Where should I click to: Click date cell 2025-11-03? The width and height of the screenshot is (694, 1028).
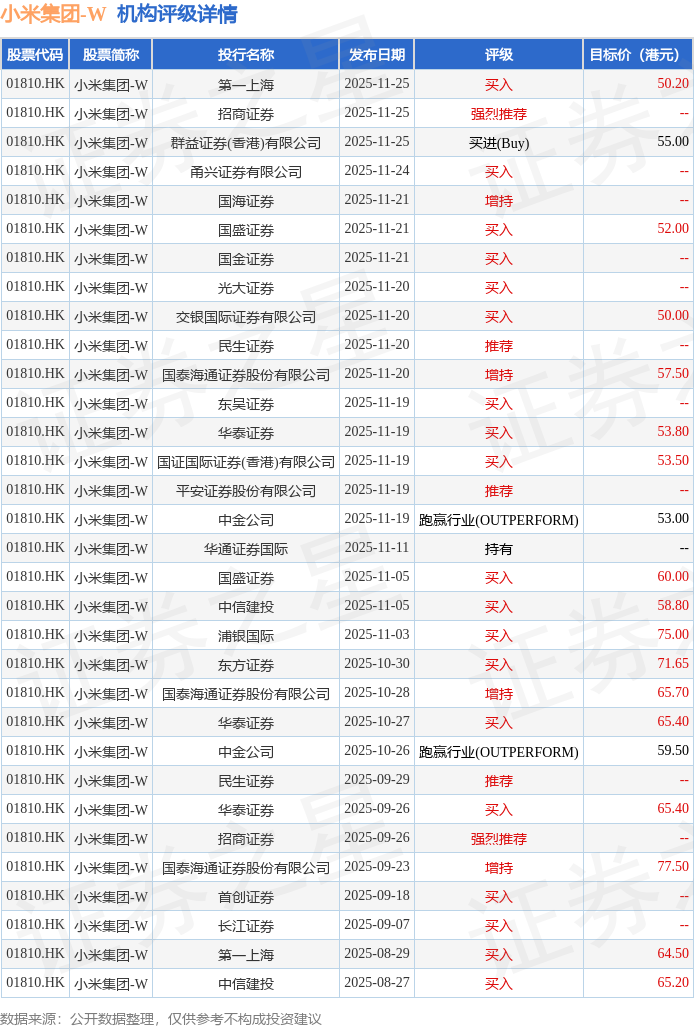pyautogui.click(x=377, y=635)
